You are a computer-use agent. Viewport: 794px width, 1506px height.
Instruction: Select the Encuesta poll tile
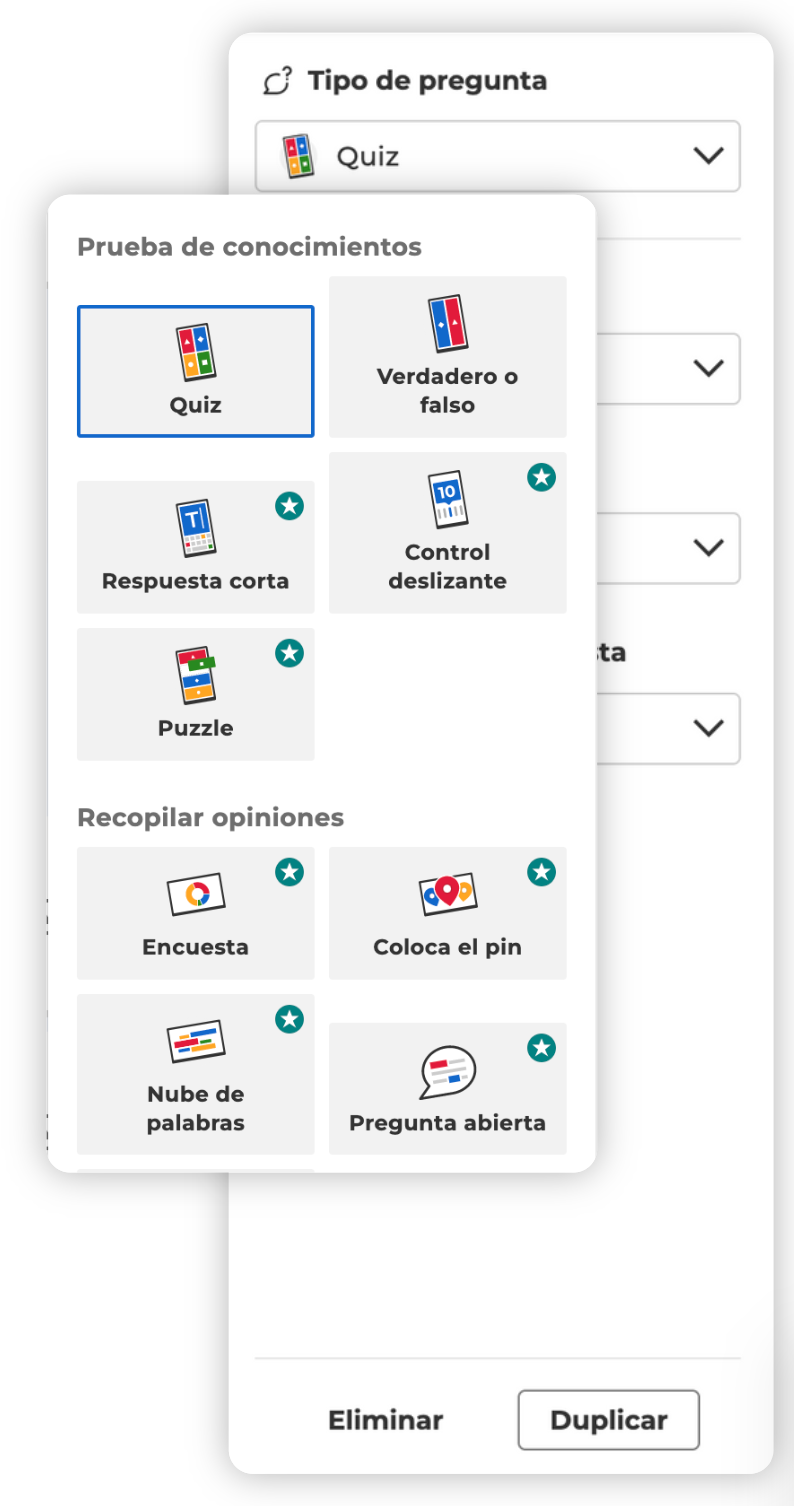tap(196, 913)
